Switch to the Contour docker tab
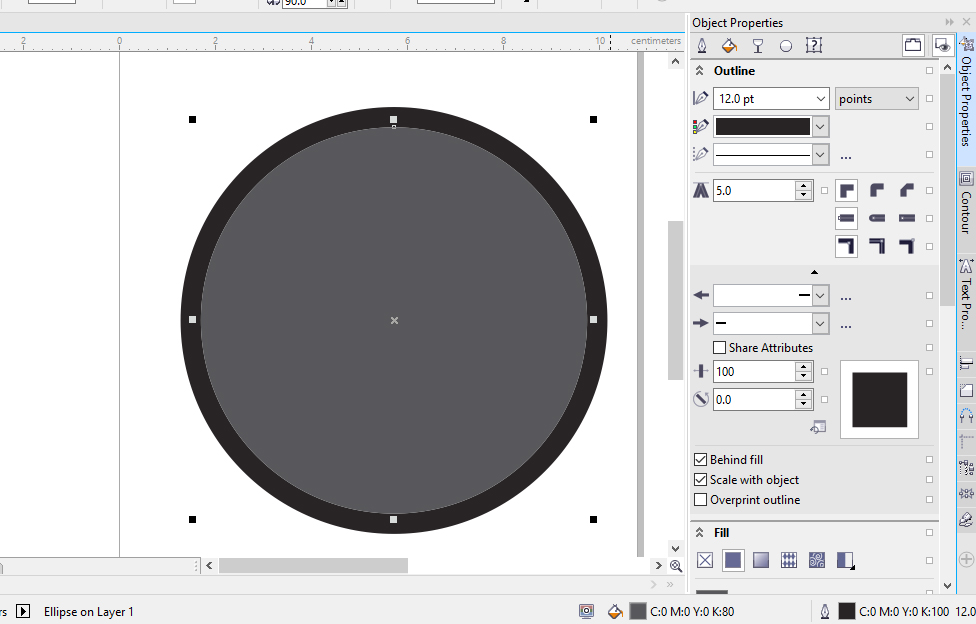Viewport: 976px width, 624px height. (966, 202)
